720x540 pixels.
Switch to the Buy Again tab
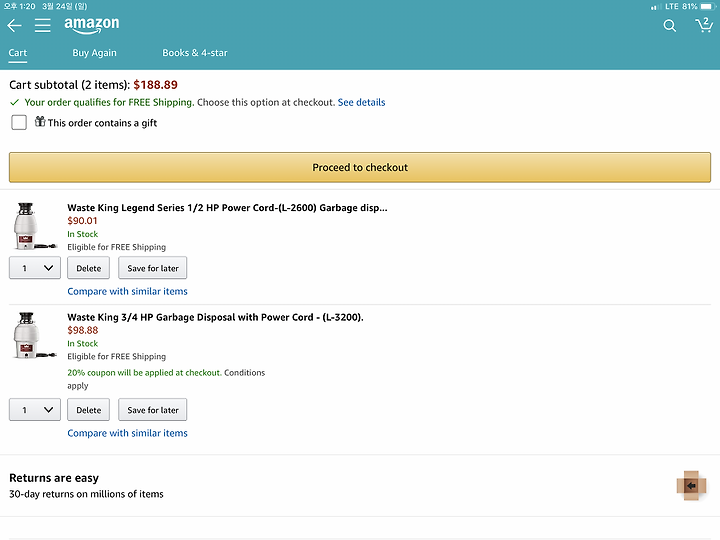coord(94,53)
